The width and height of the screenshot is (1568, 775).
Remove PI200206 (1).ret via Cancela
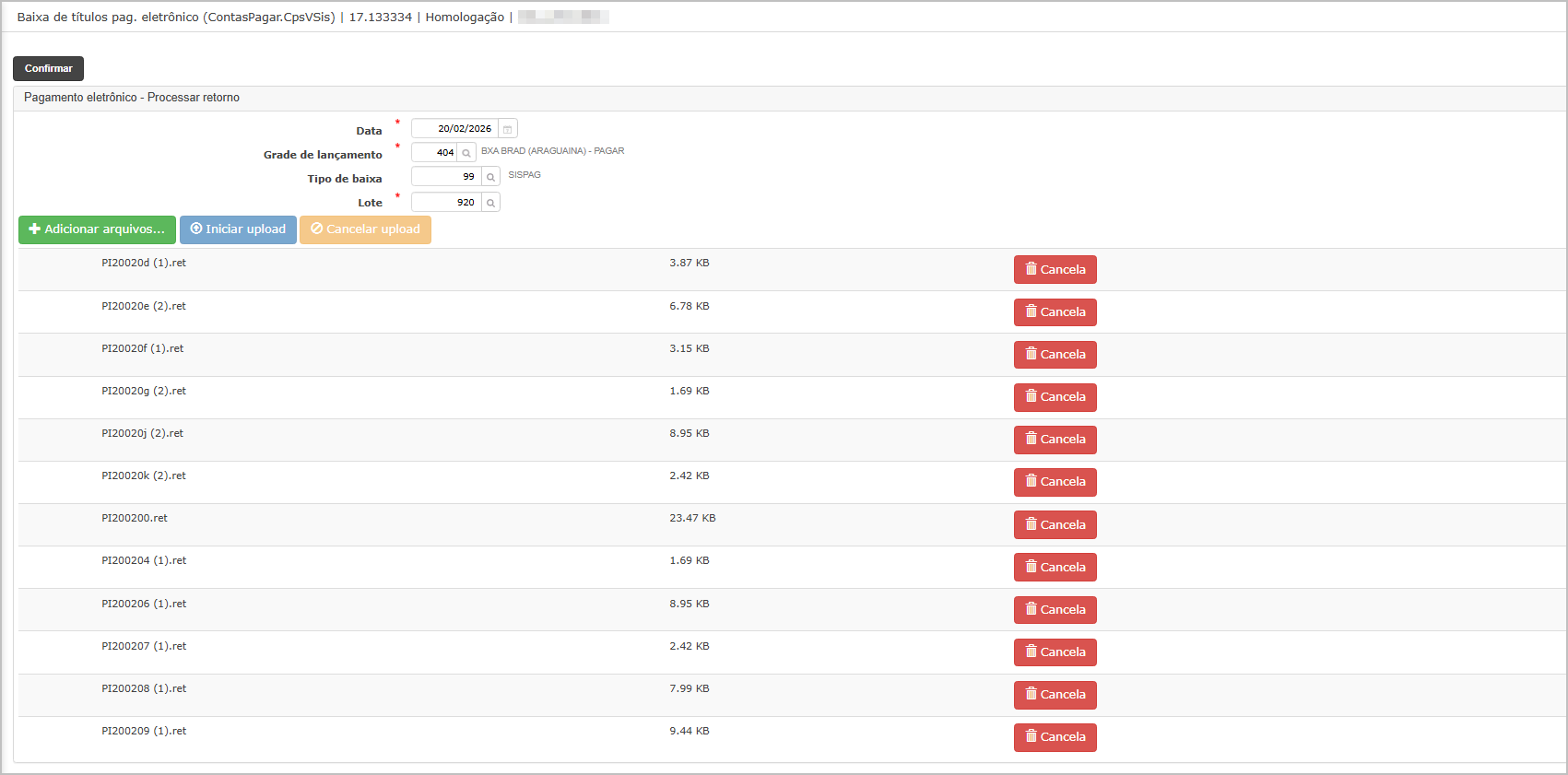tap(1055, 610)
